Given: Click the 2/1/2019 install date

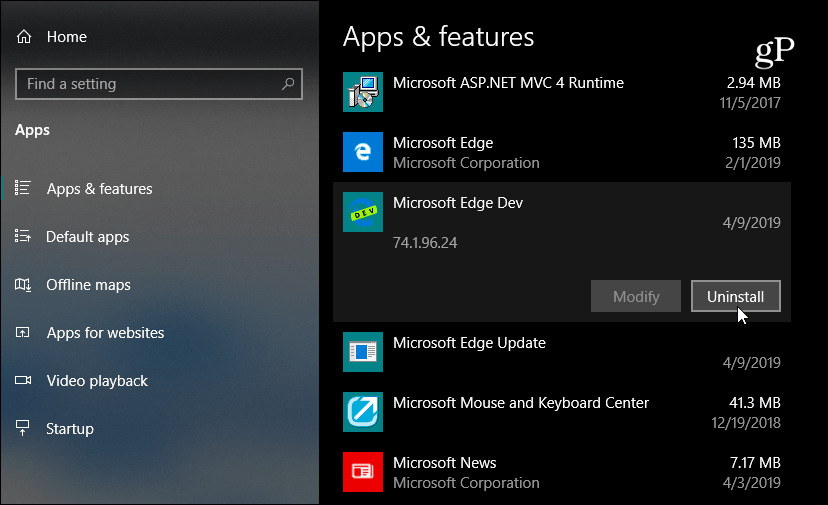Looking at the screenshot, I should pyautogui.click(x=752, y=163).
